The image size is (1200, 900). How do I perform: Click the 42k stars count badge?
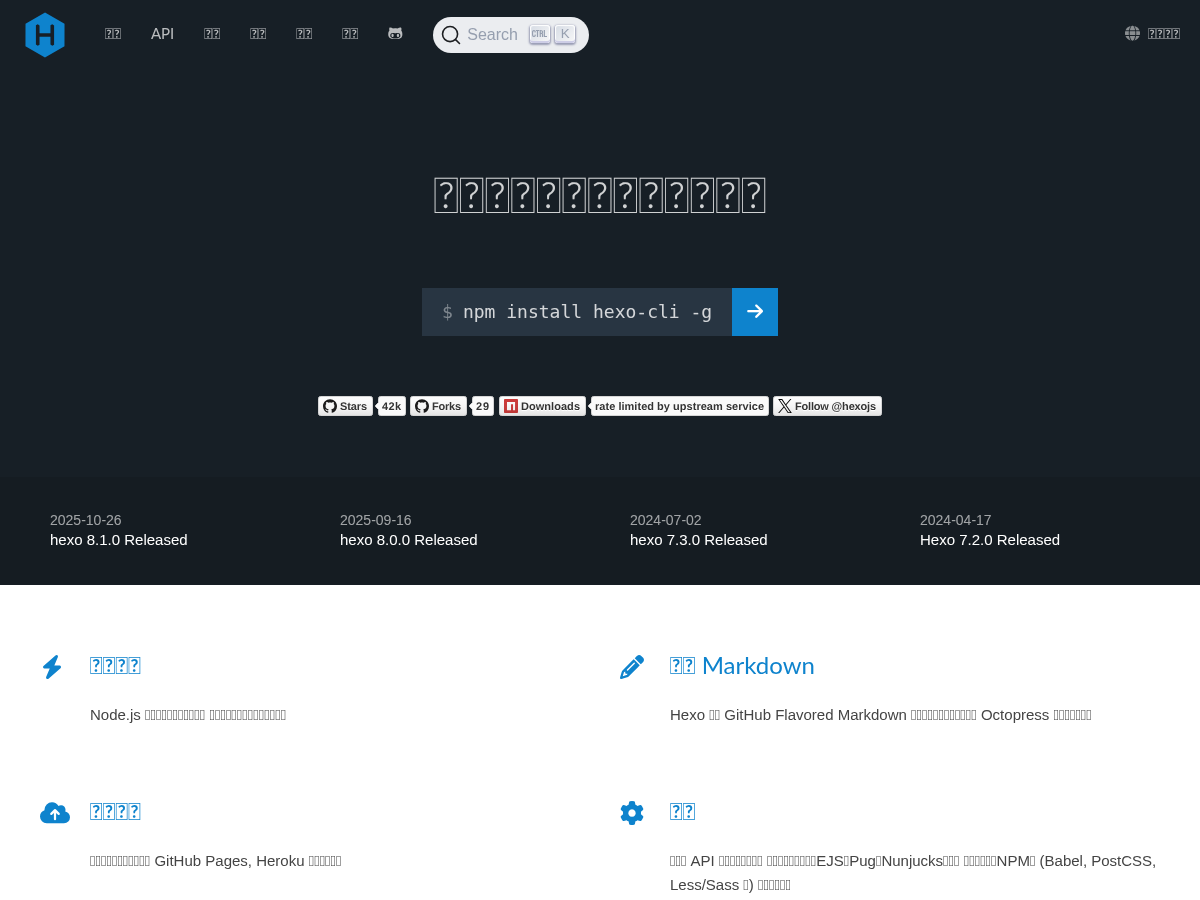tap(391, 406)
